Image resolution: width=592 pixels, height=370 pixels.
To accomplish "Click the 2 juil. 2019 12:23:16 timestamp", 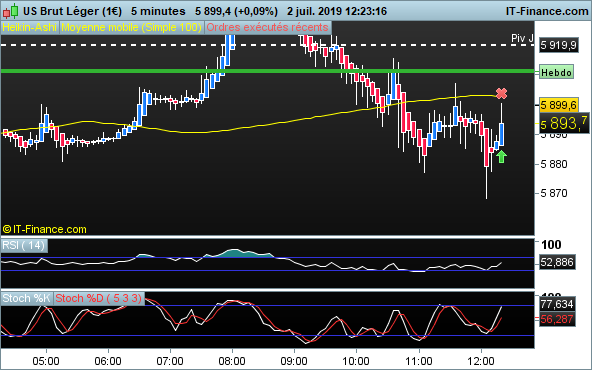I will tap(337, 11).
